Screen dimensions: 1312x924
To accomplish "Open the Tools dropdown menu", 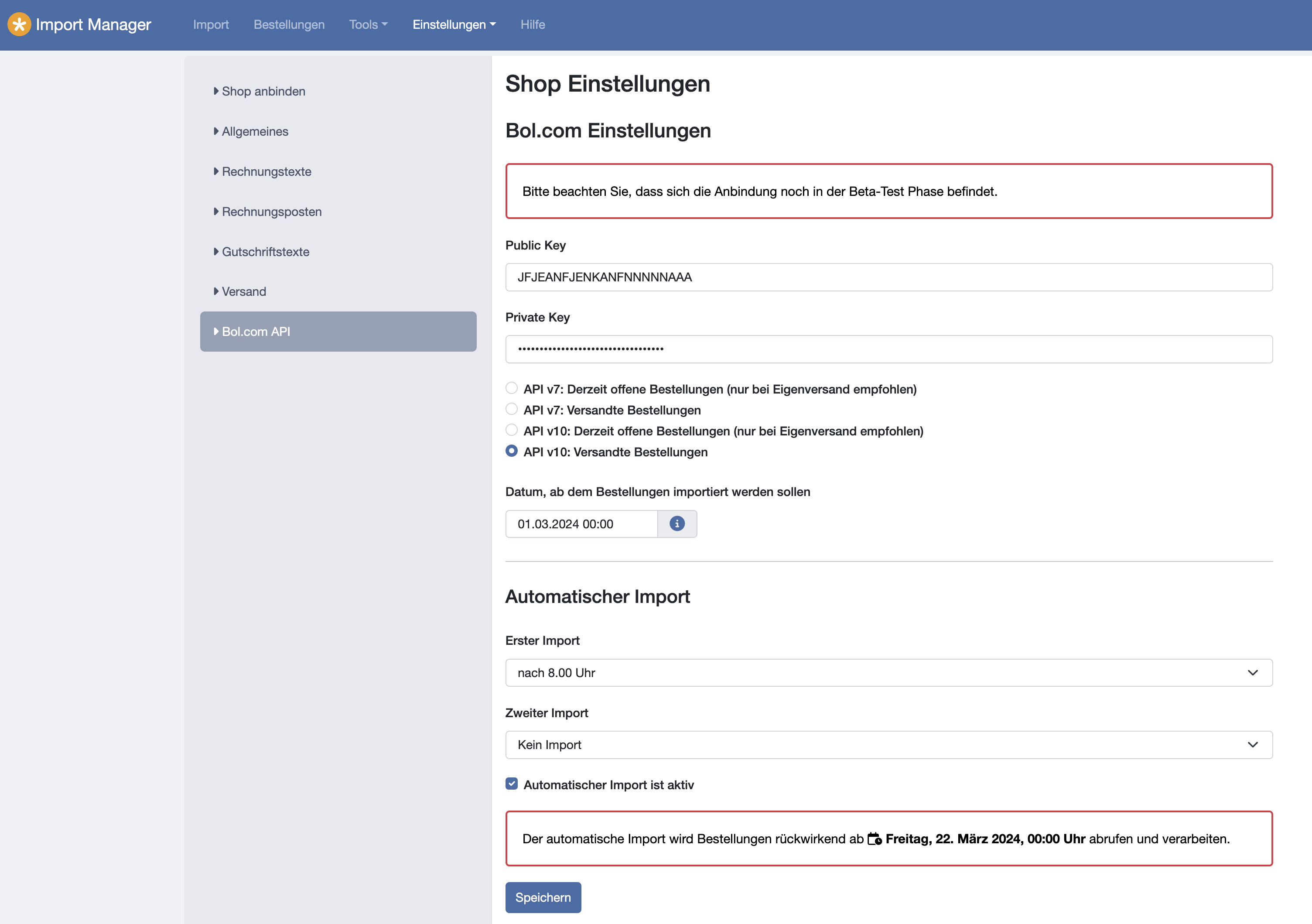I will [368, 24].
